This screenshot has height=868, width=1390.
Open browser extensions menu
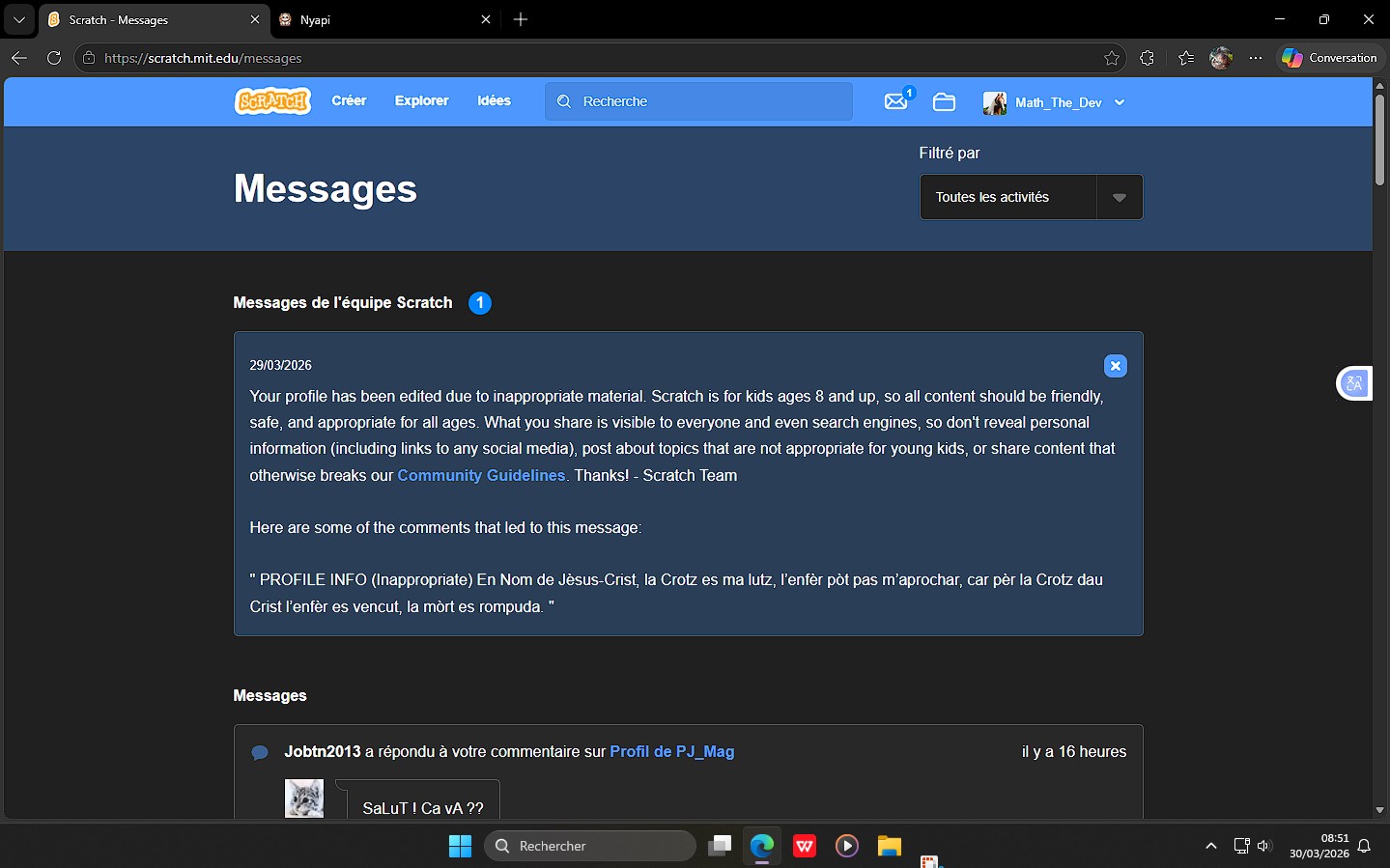pos(1147,58)
